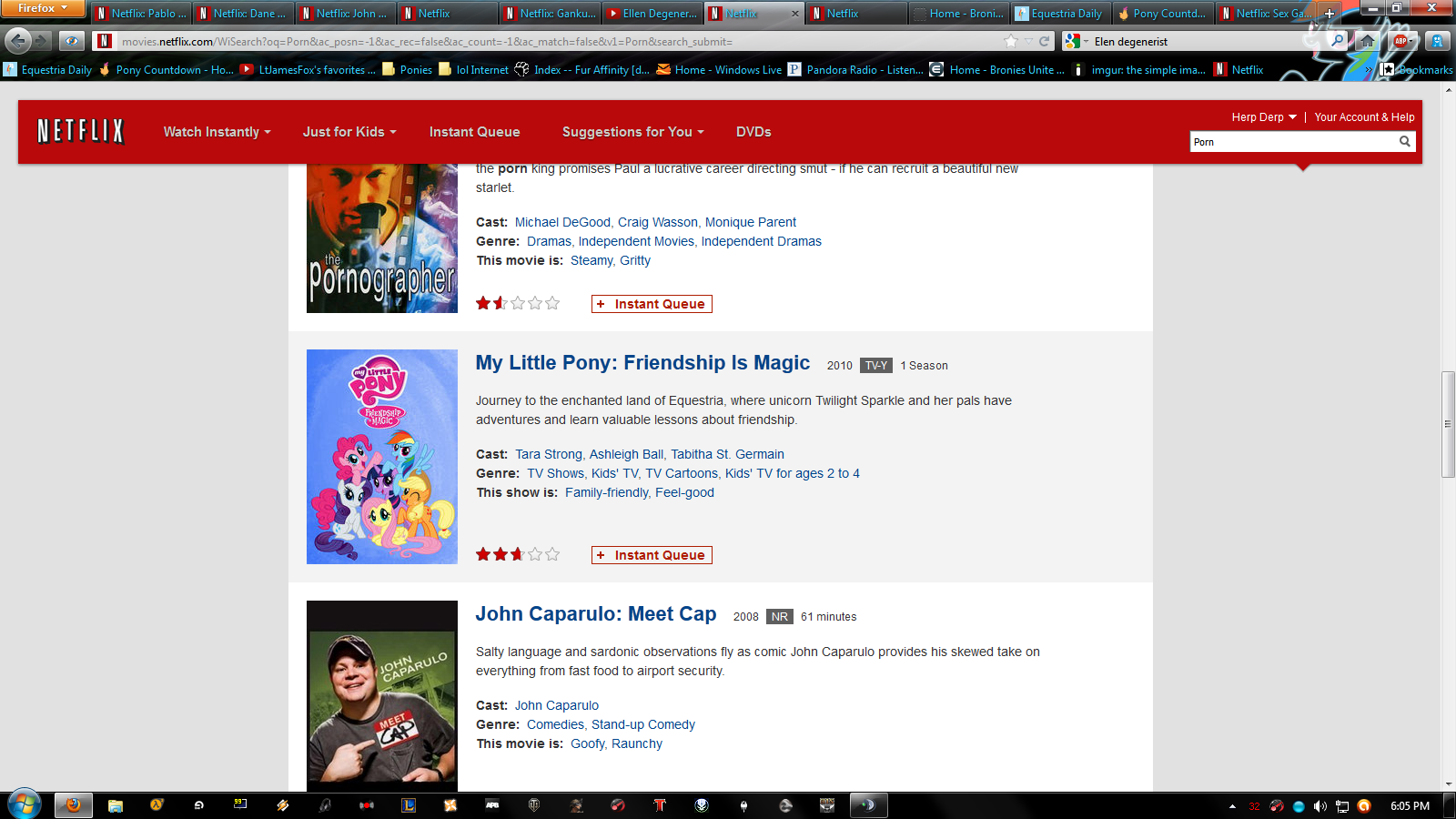Click the Netflix search input field

tap(1293, 141)
